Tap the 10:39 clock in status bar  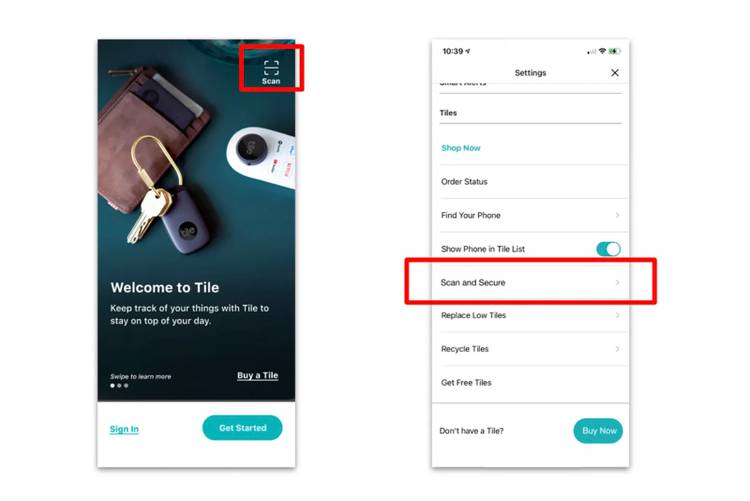tap(452, 51)
